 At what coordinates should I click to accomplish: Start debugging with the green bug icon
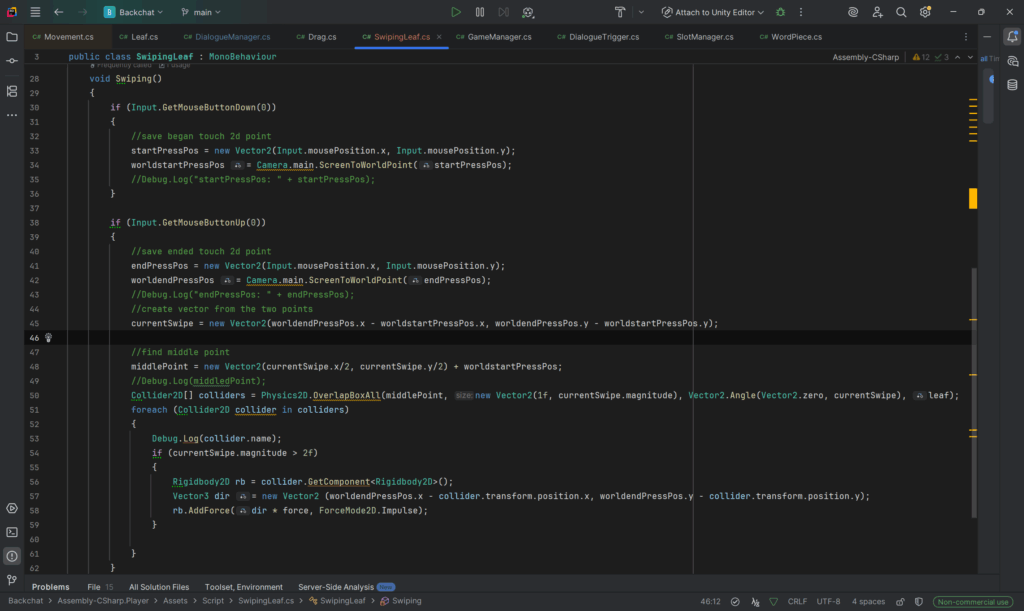pos(780,12)
